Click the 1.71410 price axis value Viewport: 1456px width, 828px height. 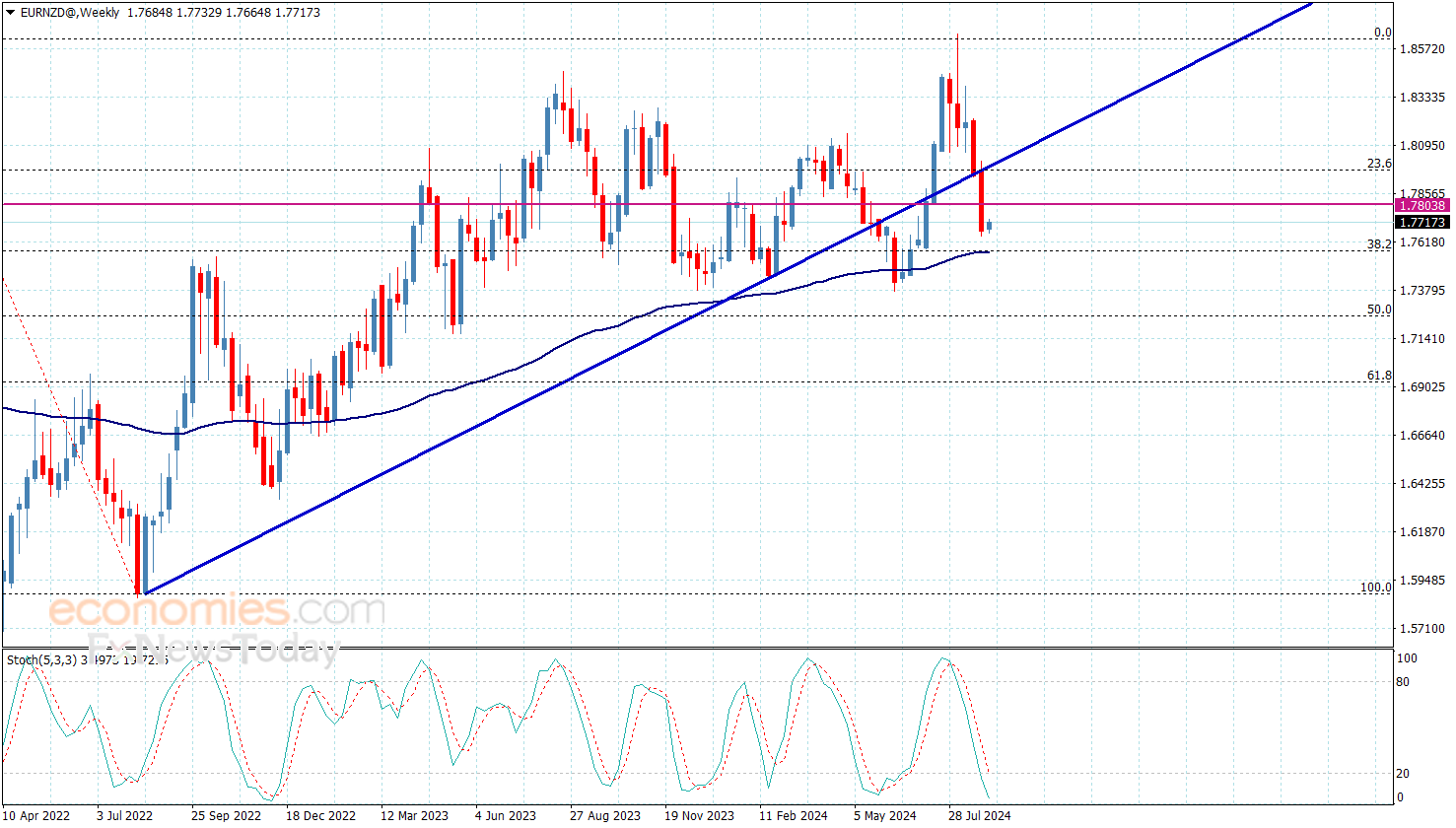pos(1422,339)
